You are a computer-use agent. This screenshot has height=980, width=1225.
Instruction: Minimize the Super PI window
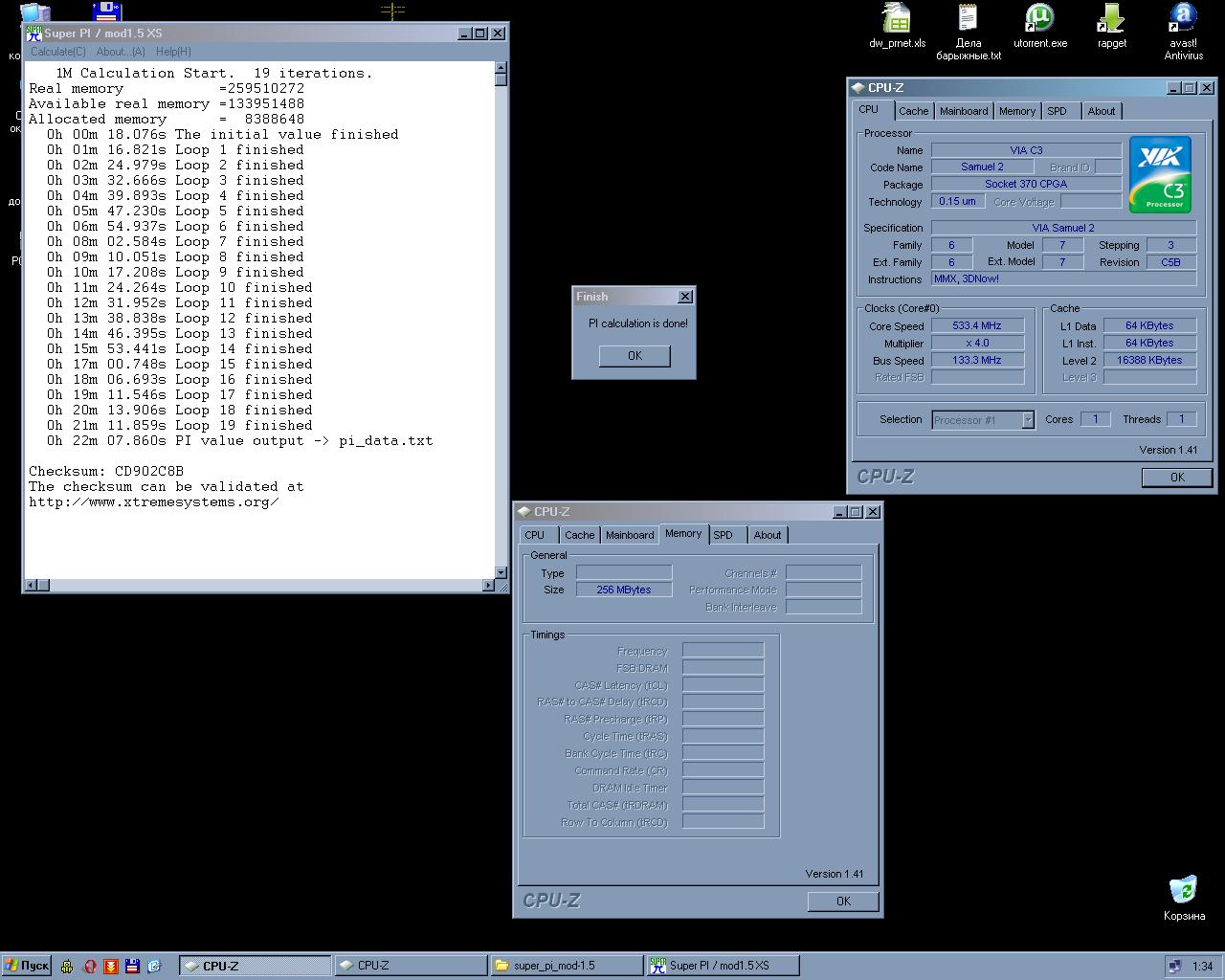click(x=464, y=33)
